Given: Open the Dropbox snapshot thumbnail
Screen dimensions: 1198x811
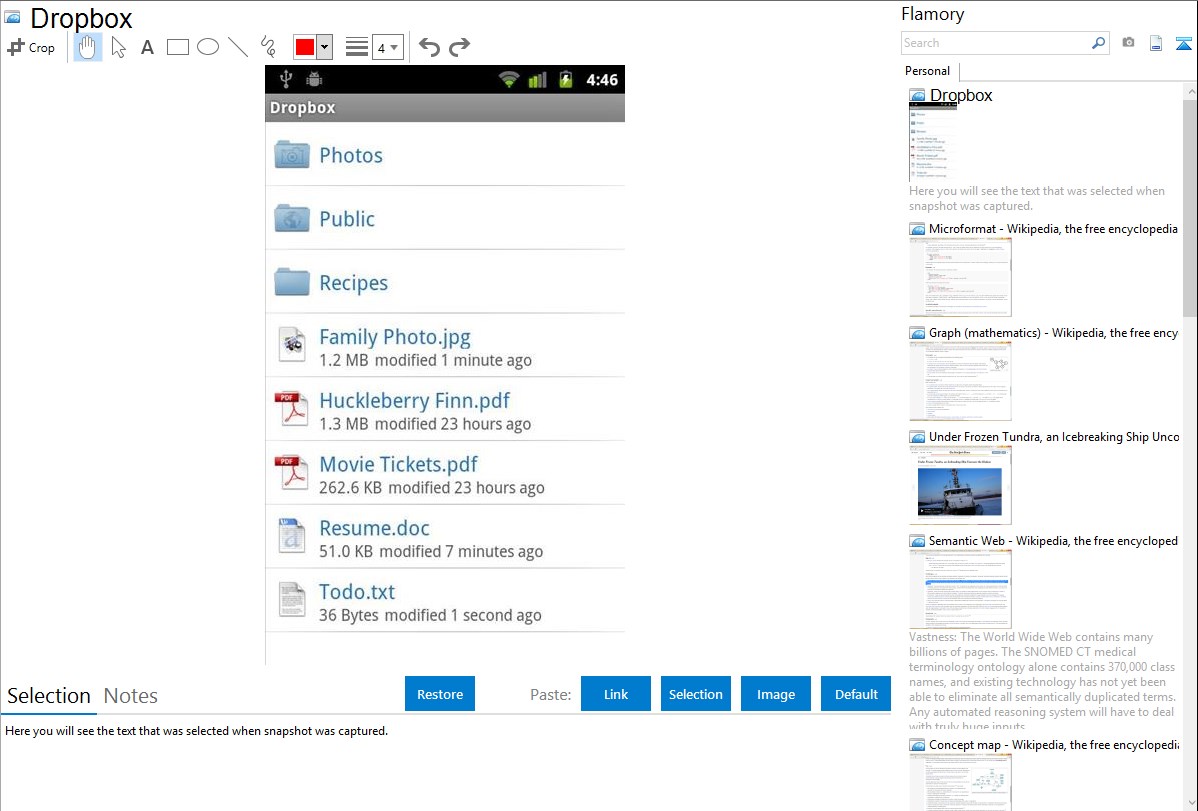Looking at the screenshot, I should [x=933, y=142].
